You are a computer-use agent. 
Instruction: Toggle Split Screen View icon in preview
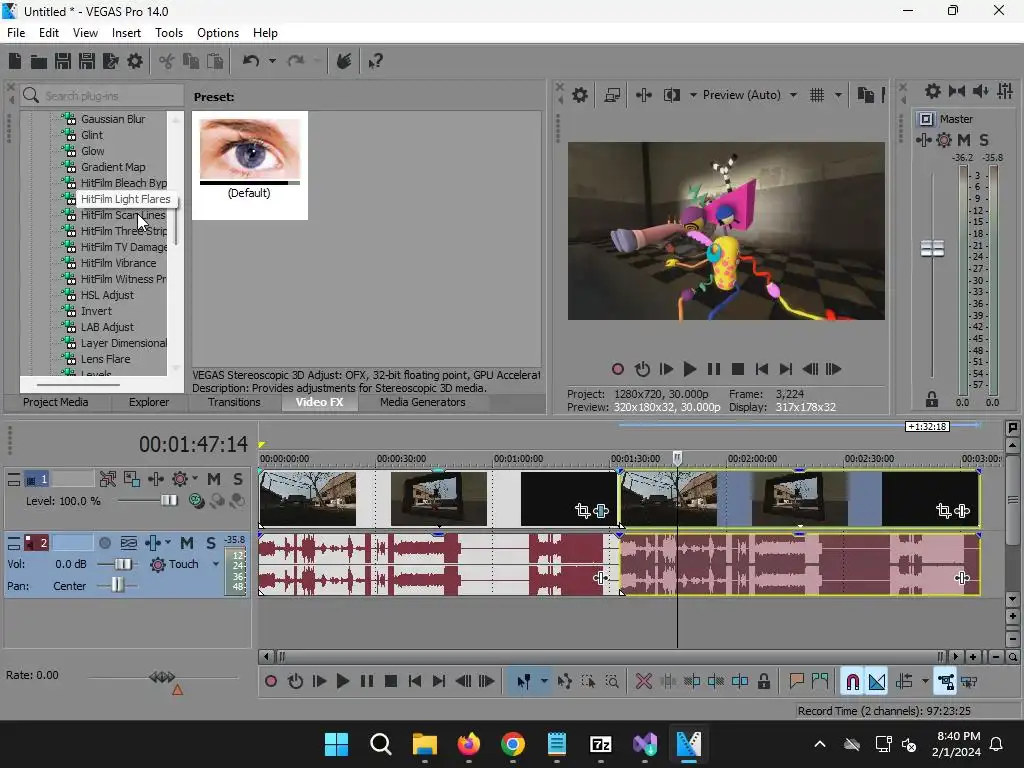tap(671, 95)
